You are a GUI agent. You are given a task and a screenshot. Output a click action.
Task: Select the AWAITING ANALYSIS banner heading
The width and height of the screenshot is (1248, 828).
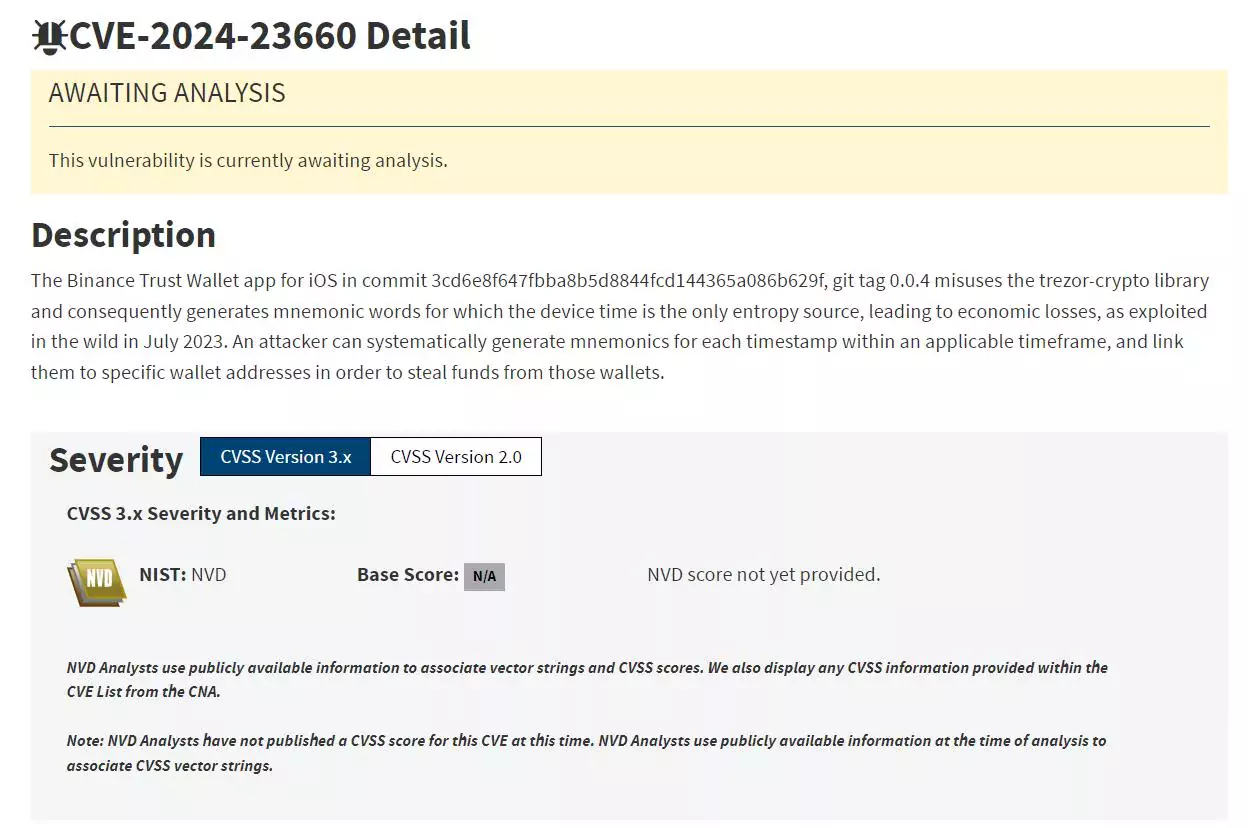click(x=167, y=93)
